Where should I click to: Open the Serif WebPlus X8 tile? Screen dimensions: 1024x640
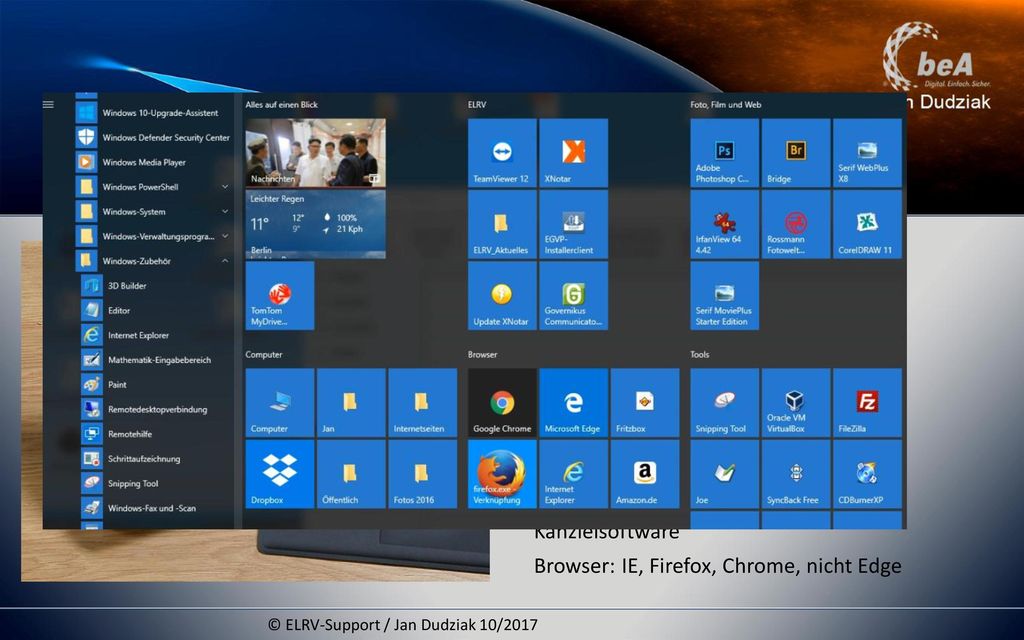tap(867, 153)
